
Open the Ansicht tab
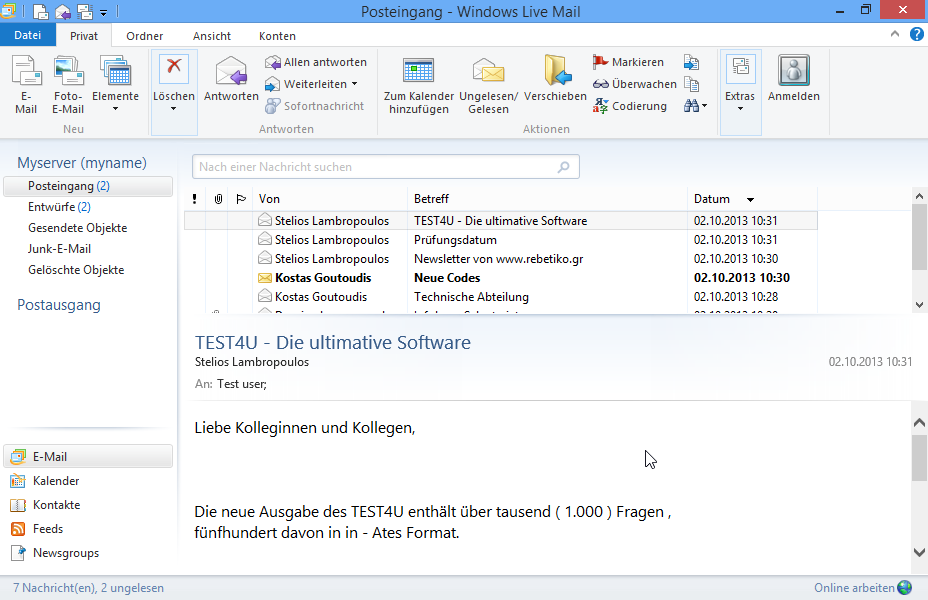212,36
